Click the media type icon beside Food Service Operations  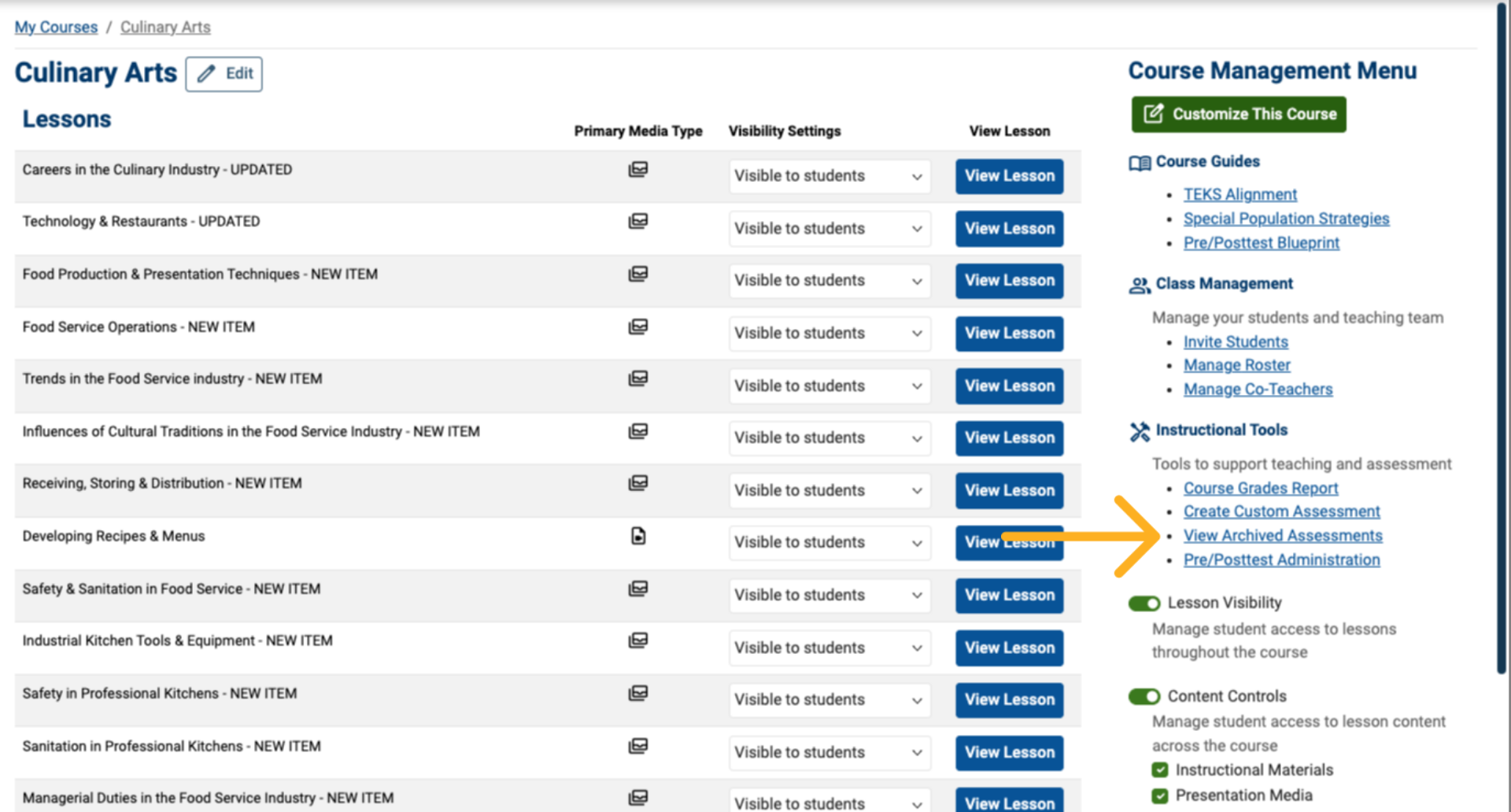click(x=638, y=327)
